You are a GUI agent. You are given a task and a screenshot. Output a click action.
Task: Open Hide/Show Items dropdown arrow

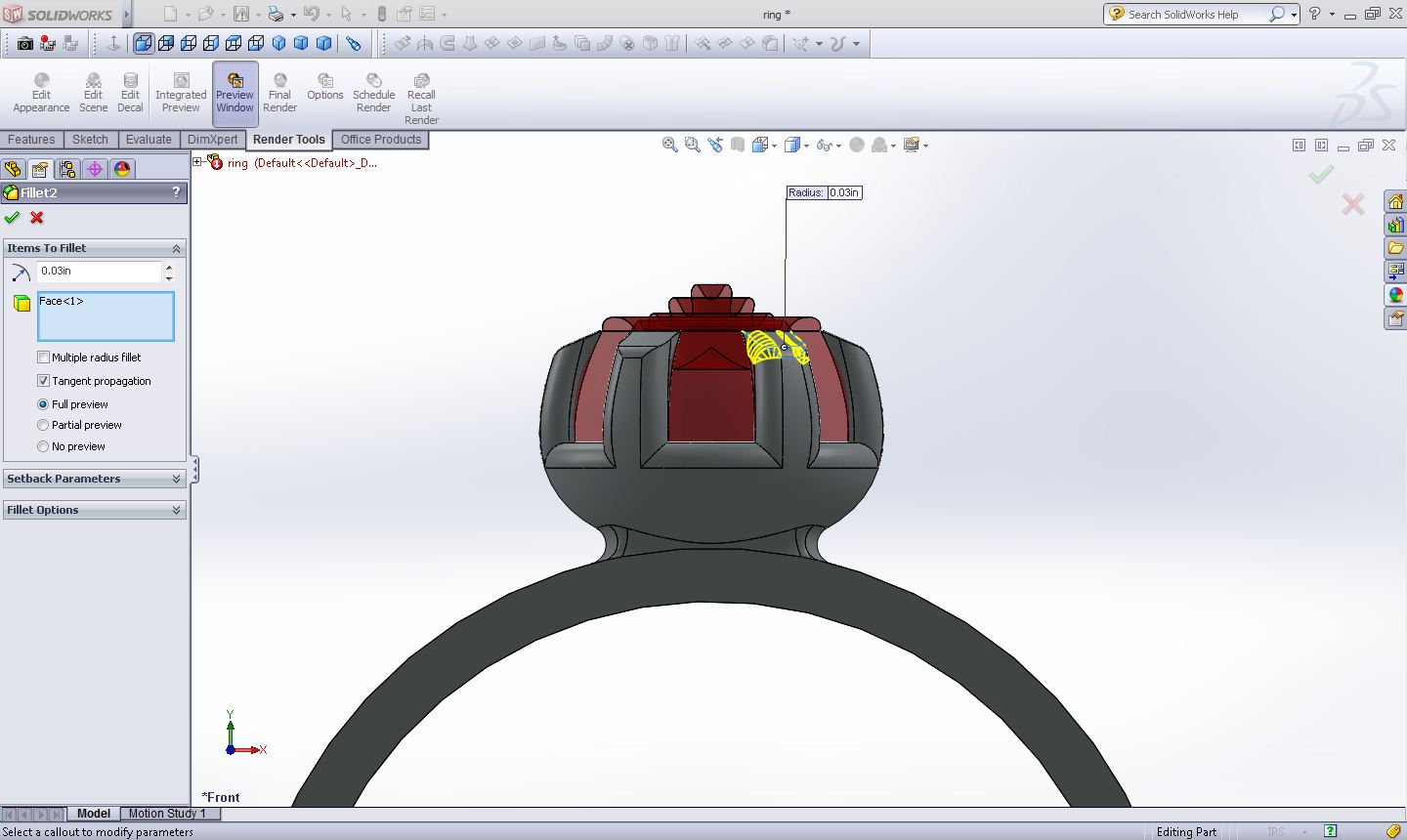(838, 146)
